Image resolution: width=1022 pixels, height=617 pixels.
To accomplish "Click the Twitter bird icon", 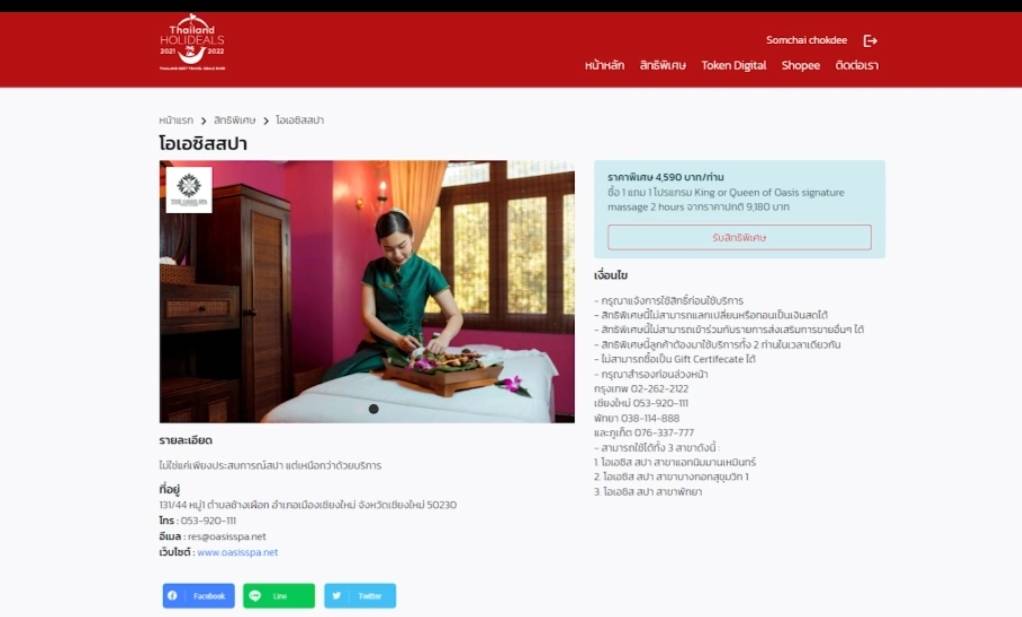I will 336,595.
